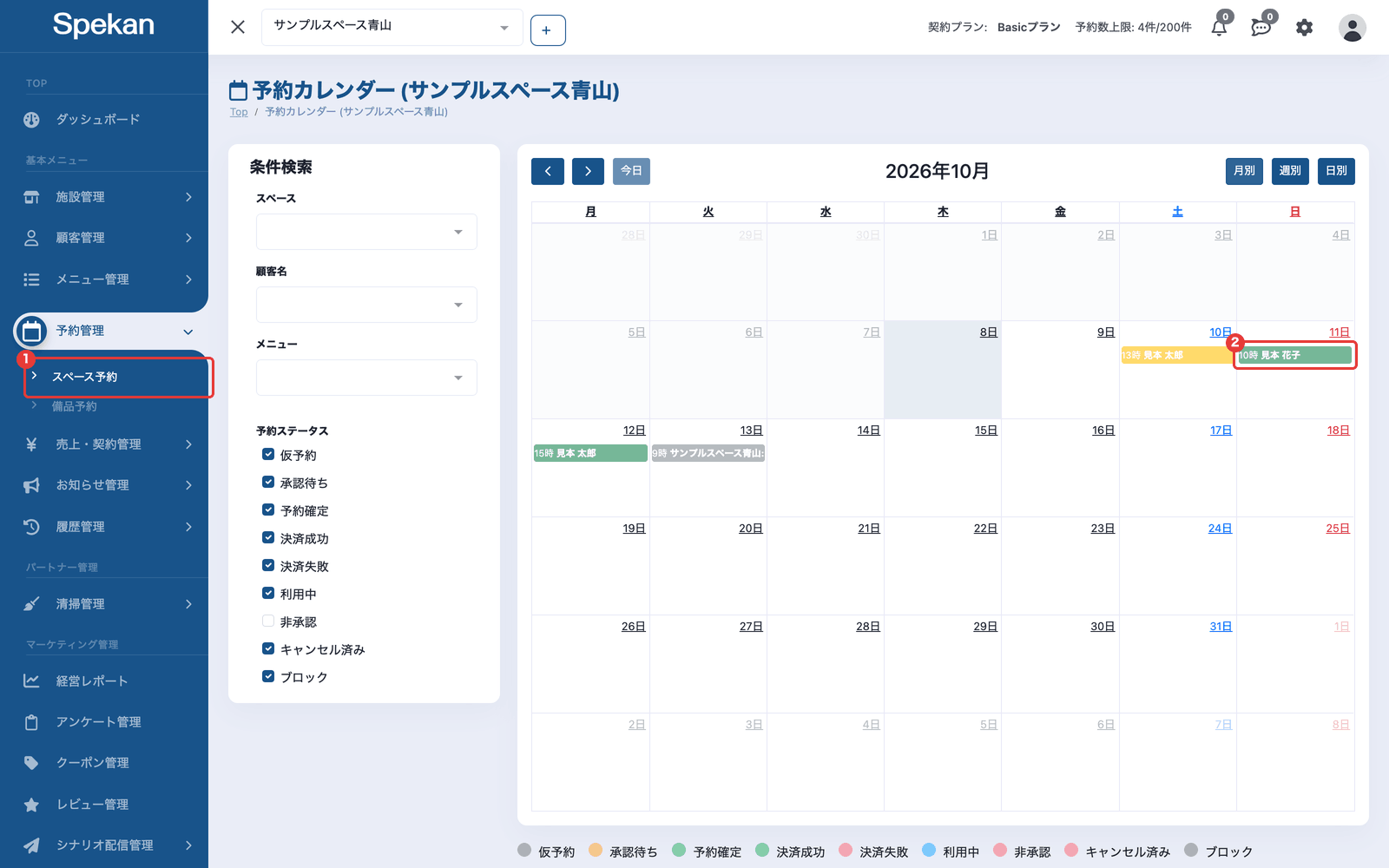Image resolution: width=1389 pixels, height=868 pixels.
Task: Click the plus button beside space selector
Action: 547,30
